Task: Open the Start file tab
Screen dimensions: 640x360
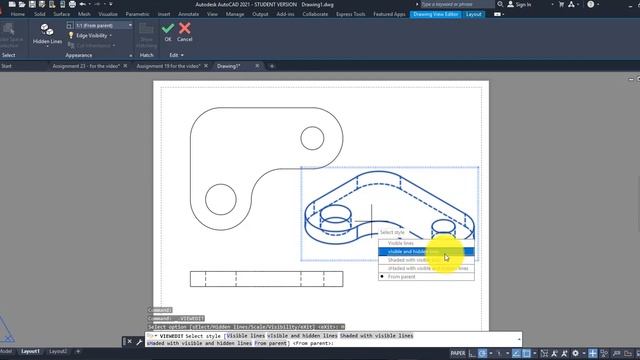Action: 6,66
